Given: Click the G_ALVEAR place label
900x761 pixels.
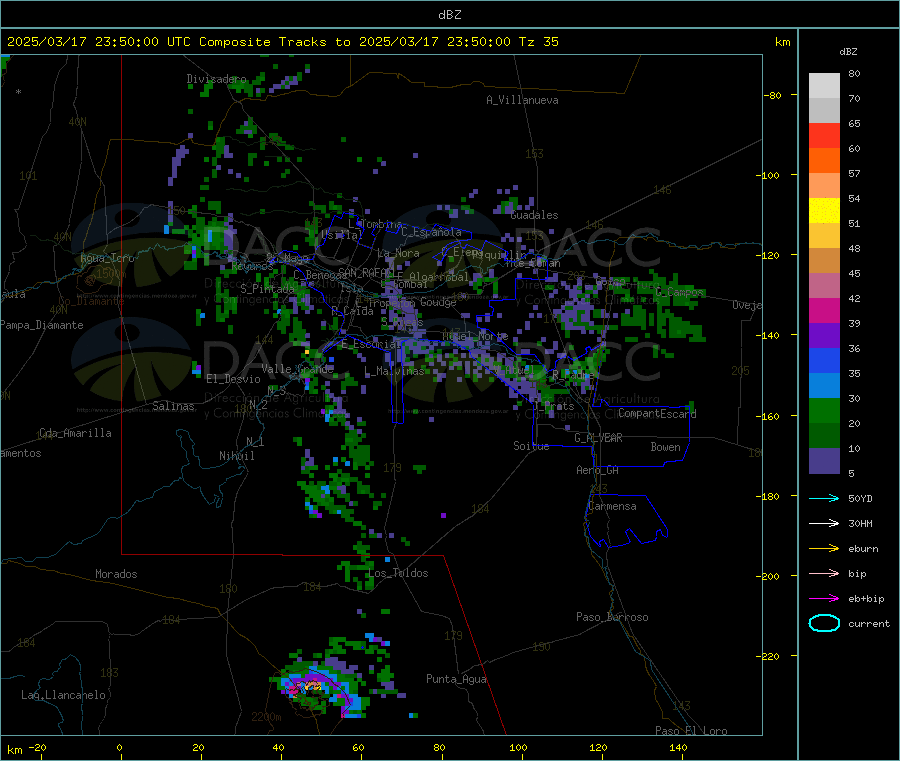Looking at the screenshot, I should click(x=598, y=438).
